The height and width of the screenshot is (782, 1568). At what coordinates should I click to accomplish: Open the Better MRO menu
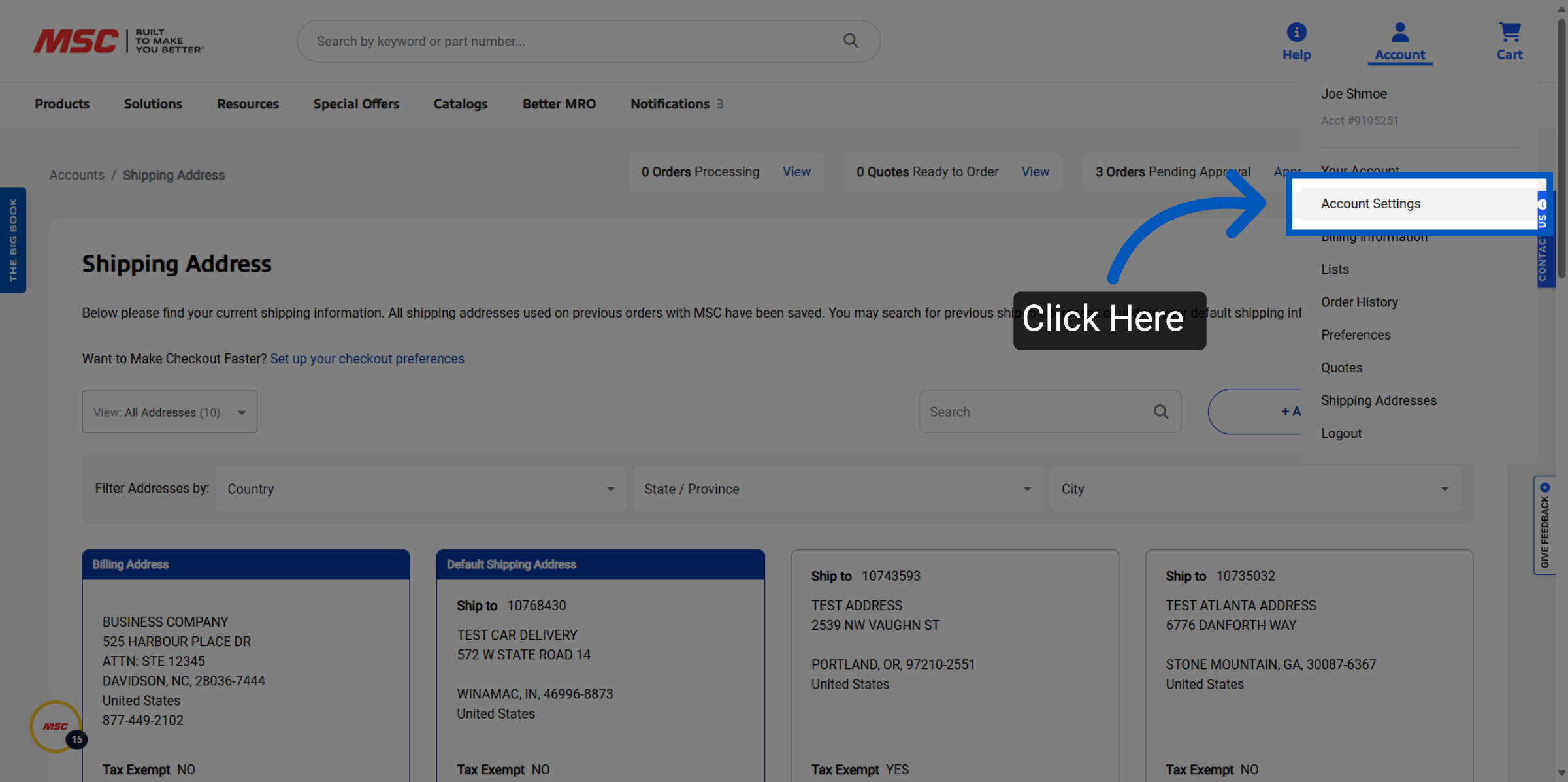559,104
